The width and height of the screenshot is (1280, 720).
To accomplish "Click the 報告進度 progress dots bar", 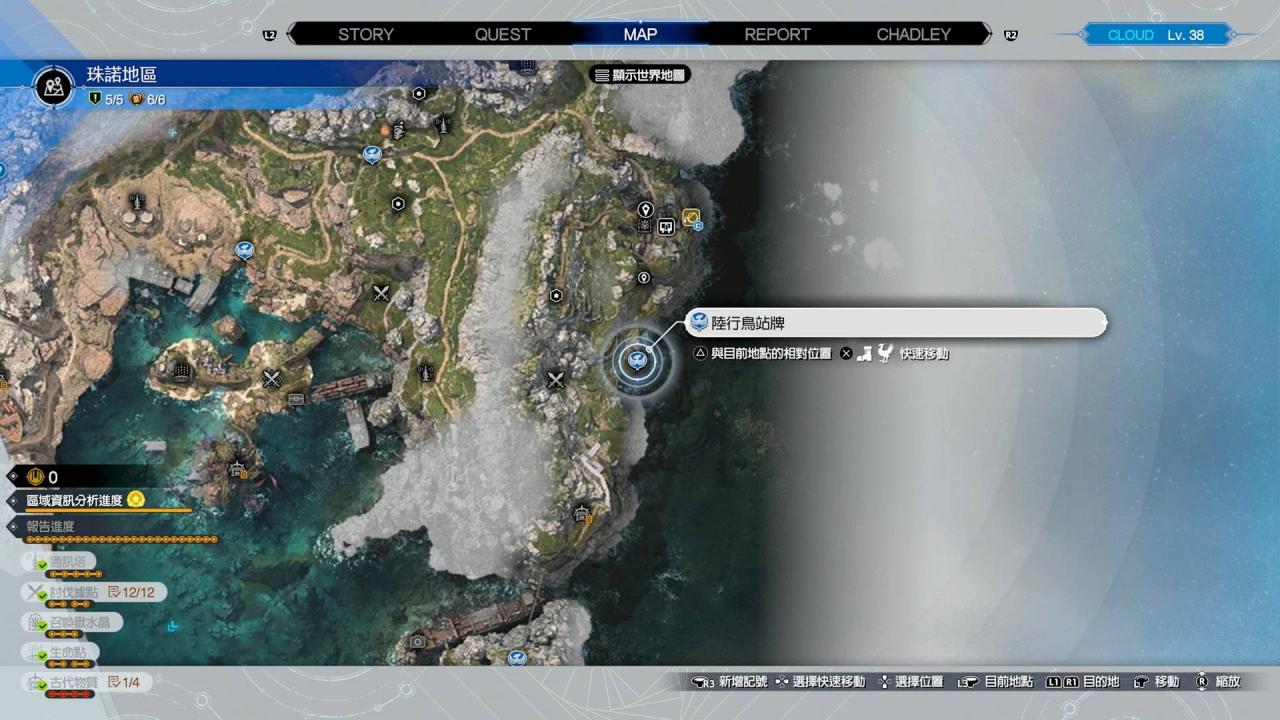I will (x=120, y=540).
